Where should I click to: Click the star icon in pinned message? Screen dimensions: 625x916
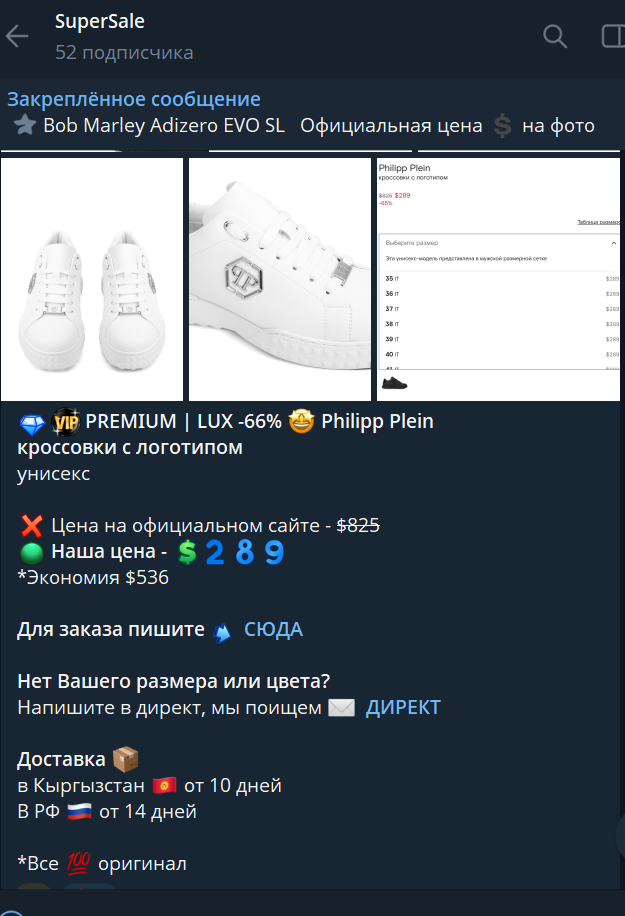[x=25, y=125]
